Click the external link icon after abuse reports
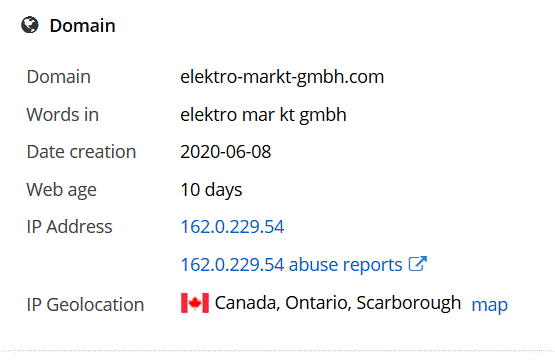 418,264
